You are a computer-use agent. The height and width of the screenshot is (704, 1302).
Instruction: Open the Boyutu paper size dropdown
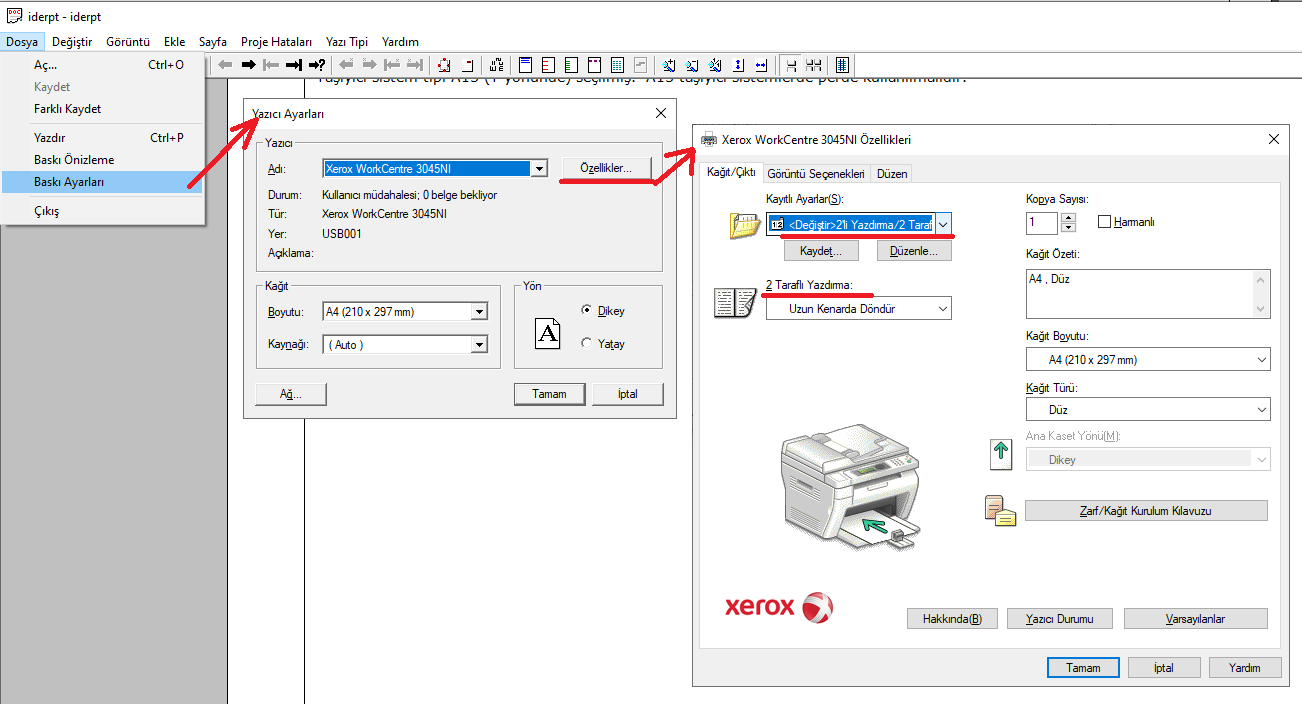[x=479, y=312]
